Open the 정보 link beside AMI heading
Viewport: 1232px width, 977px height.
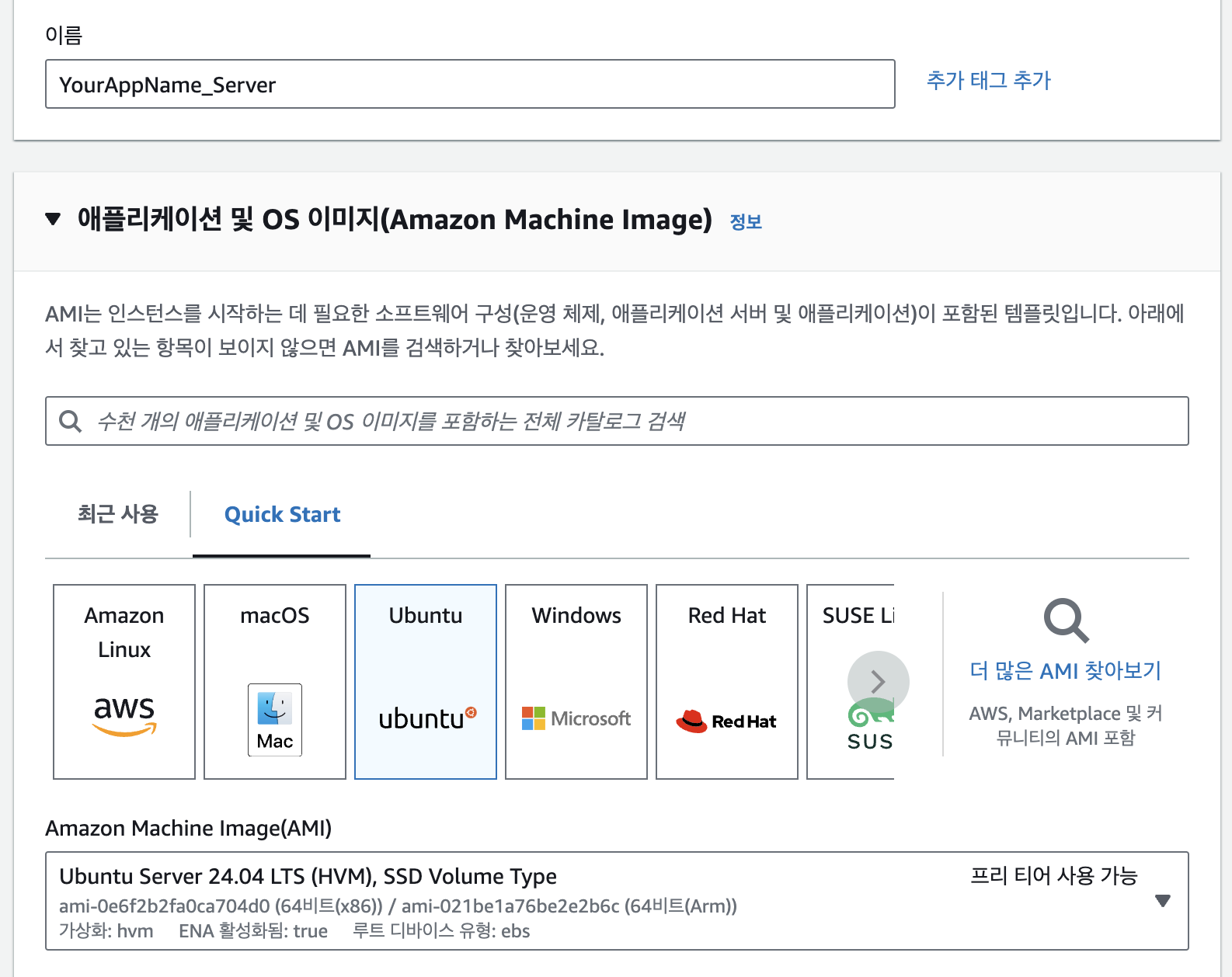[746, 222]
